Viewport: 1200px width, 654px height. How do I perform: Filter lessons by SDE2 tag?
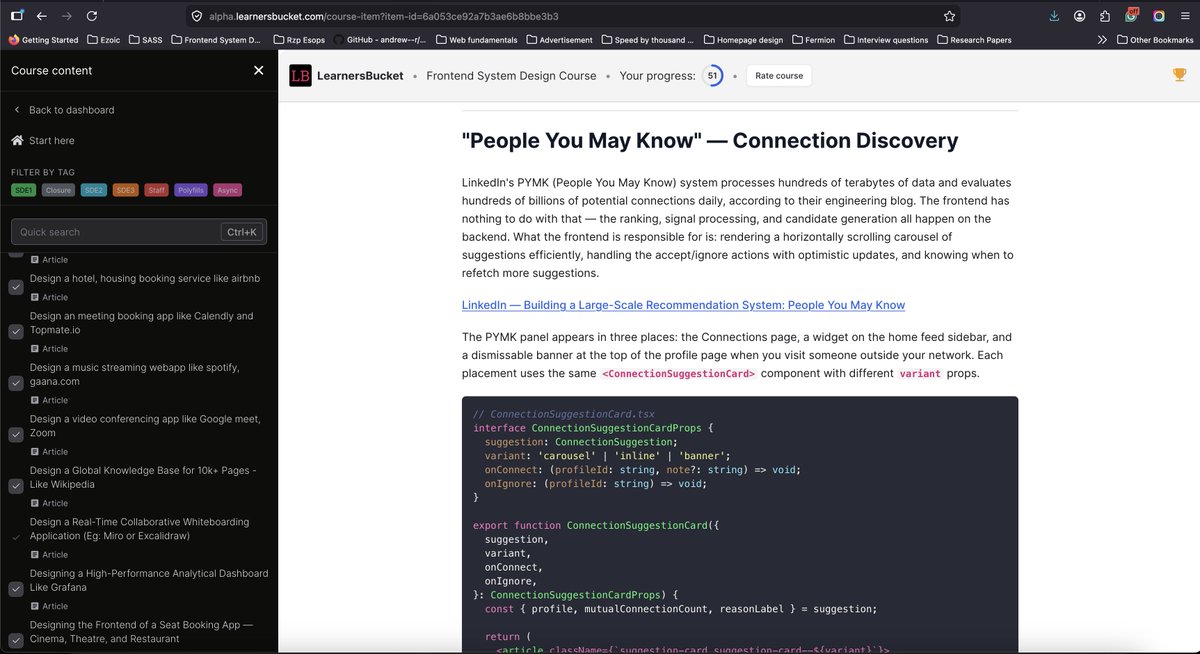point(94,190)
